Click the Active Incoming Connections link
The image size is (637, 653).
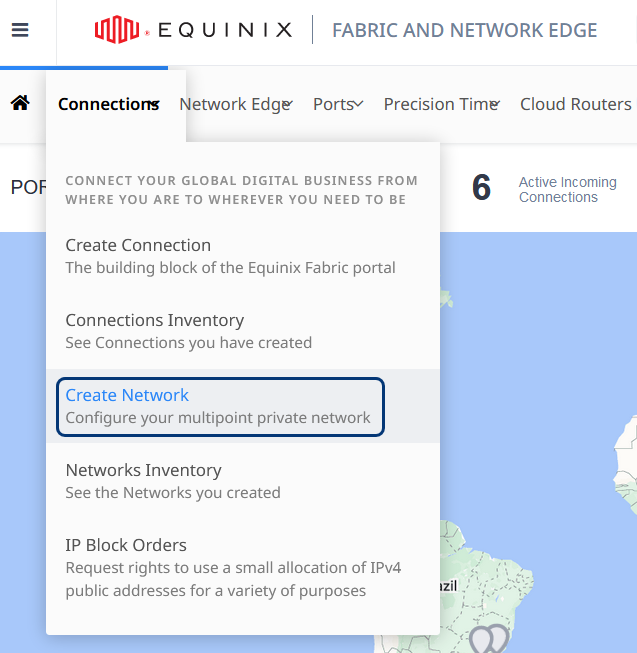567,189
